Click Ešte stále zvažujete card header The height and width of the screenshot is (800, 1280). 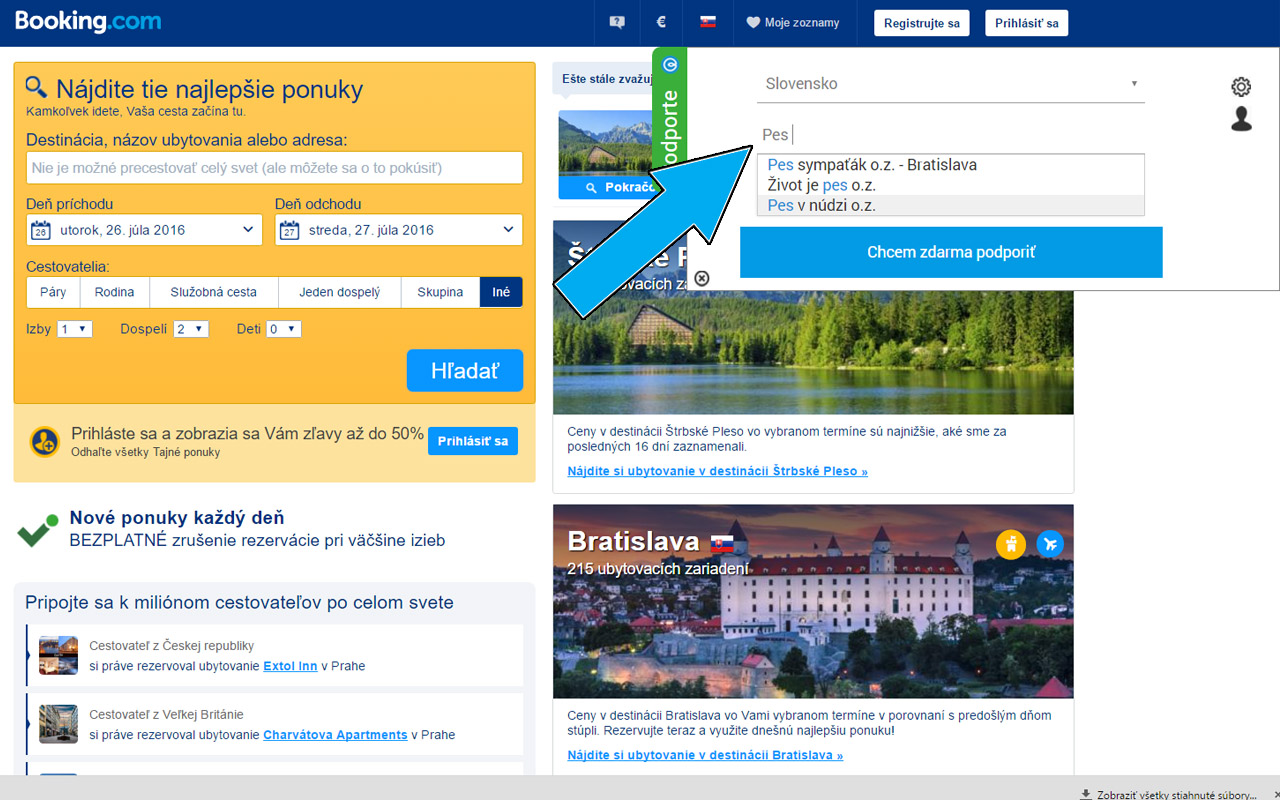[607, 78]
